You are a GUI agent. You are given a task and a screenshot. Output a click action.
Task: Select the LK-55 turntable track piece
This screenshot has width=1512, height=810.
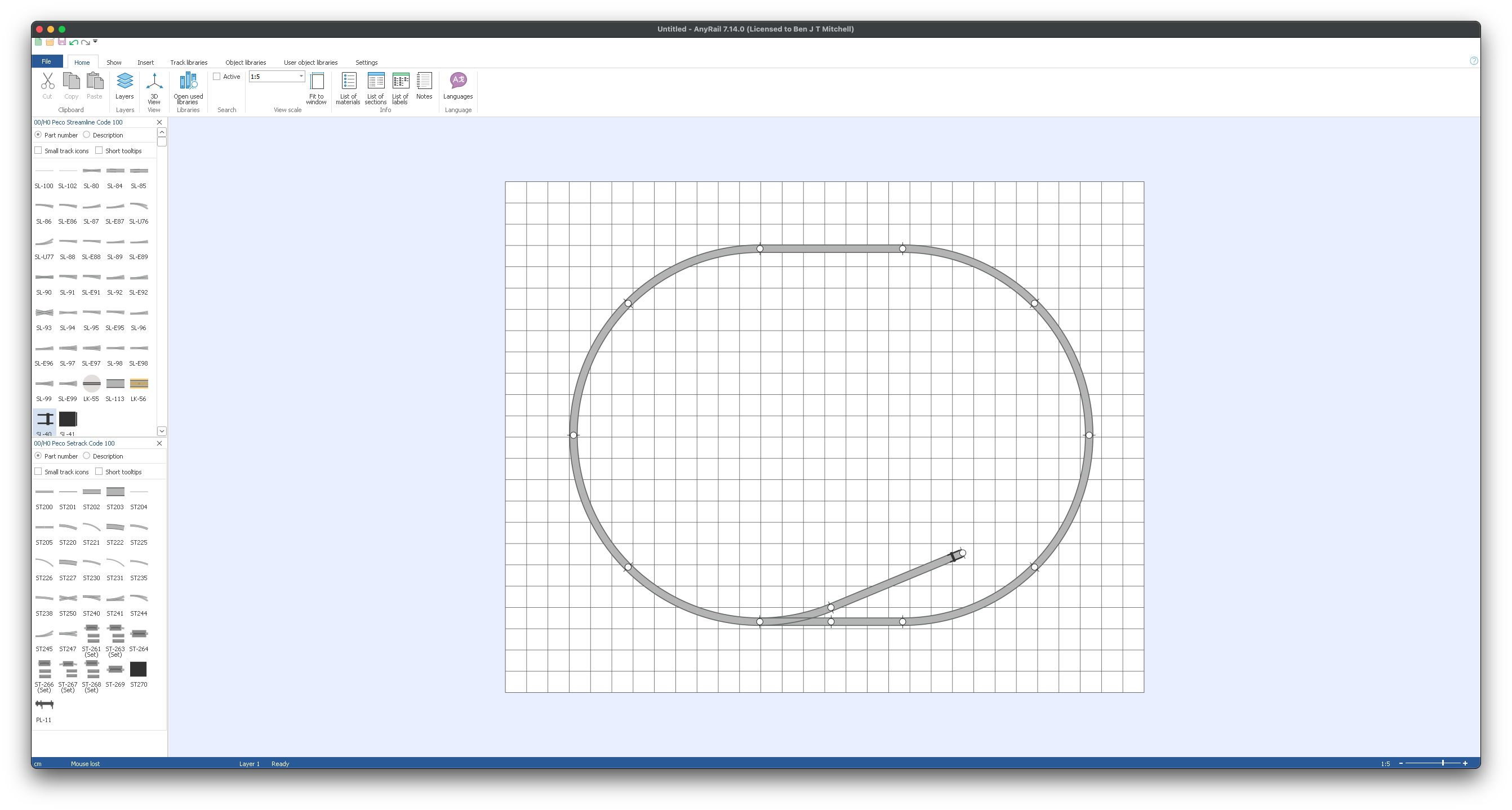click(92, 385)
